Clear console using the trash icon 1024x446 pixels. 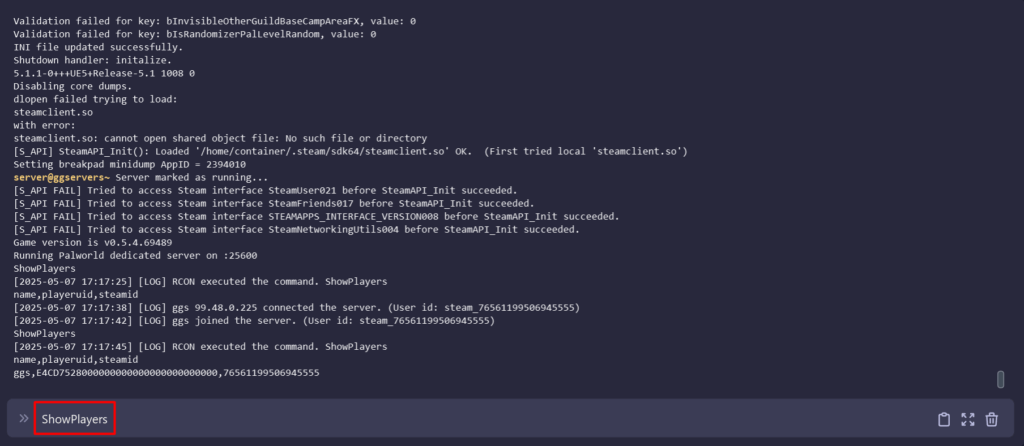(992, 419)
